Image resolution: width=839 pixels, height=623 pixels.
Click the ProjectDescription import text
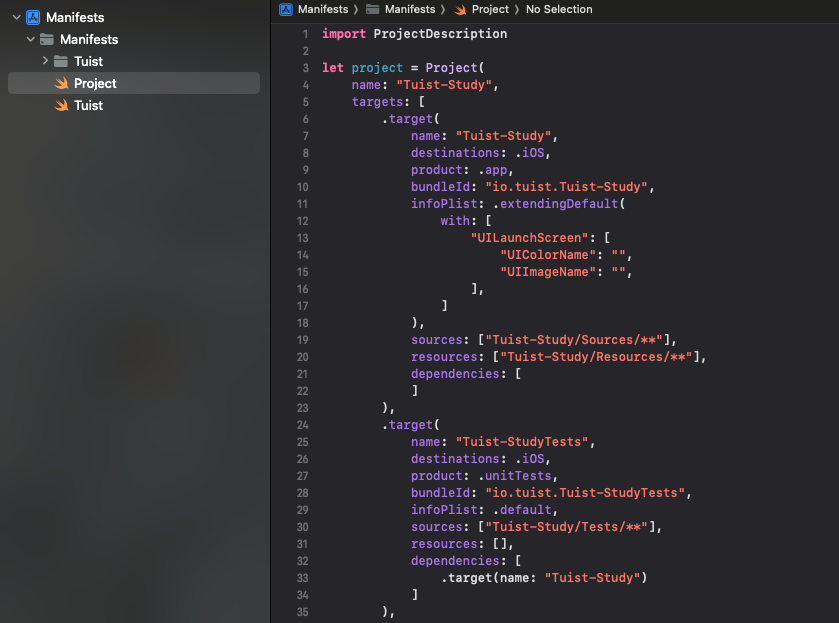click(x=440, y=34)
